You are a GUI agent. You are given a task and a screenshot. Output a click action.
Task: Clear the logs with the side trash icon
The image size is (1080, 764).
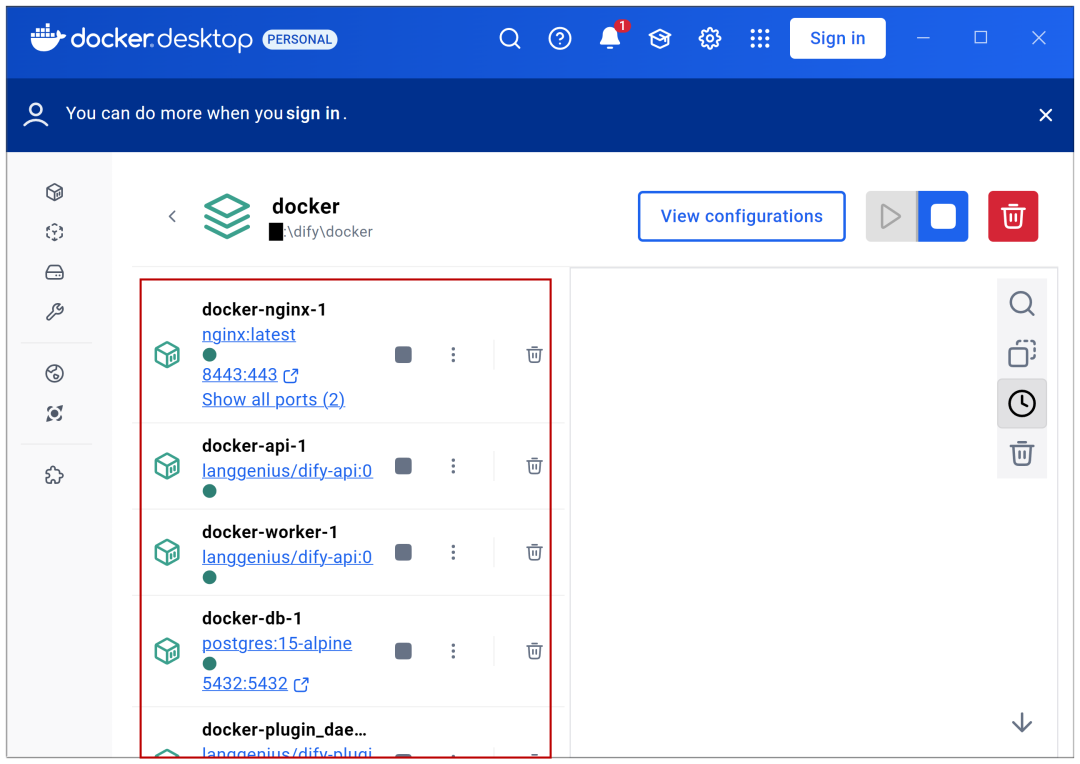(x=1022, y=453)
